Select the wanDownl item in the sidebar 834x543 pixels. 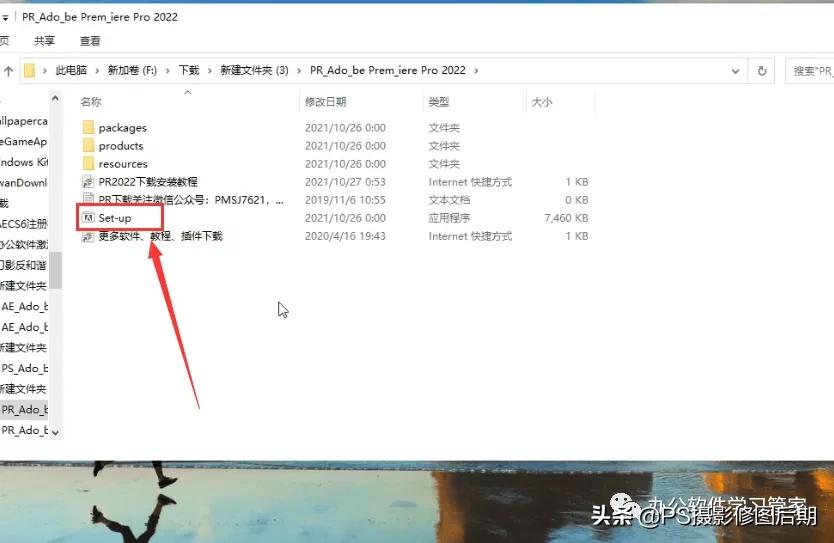(x=24, y=182)
